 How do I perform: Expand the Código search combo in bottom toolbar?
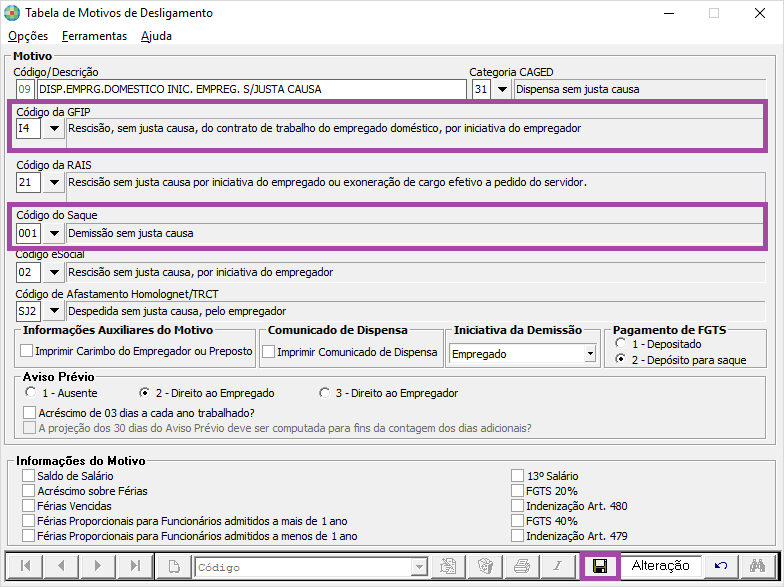point(419,567)
